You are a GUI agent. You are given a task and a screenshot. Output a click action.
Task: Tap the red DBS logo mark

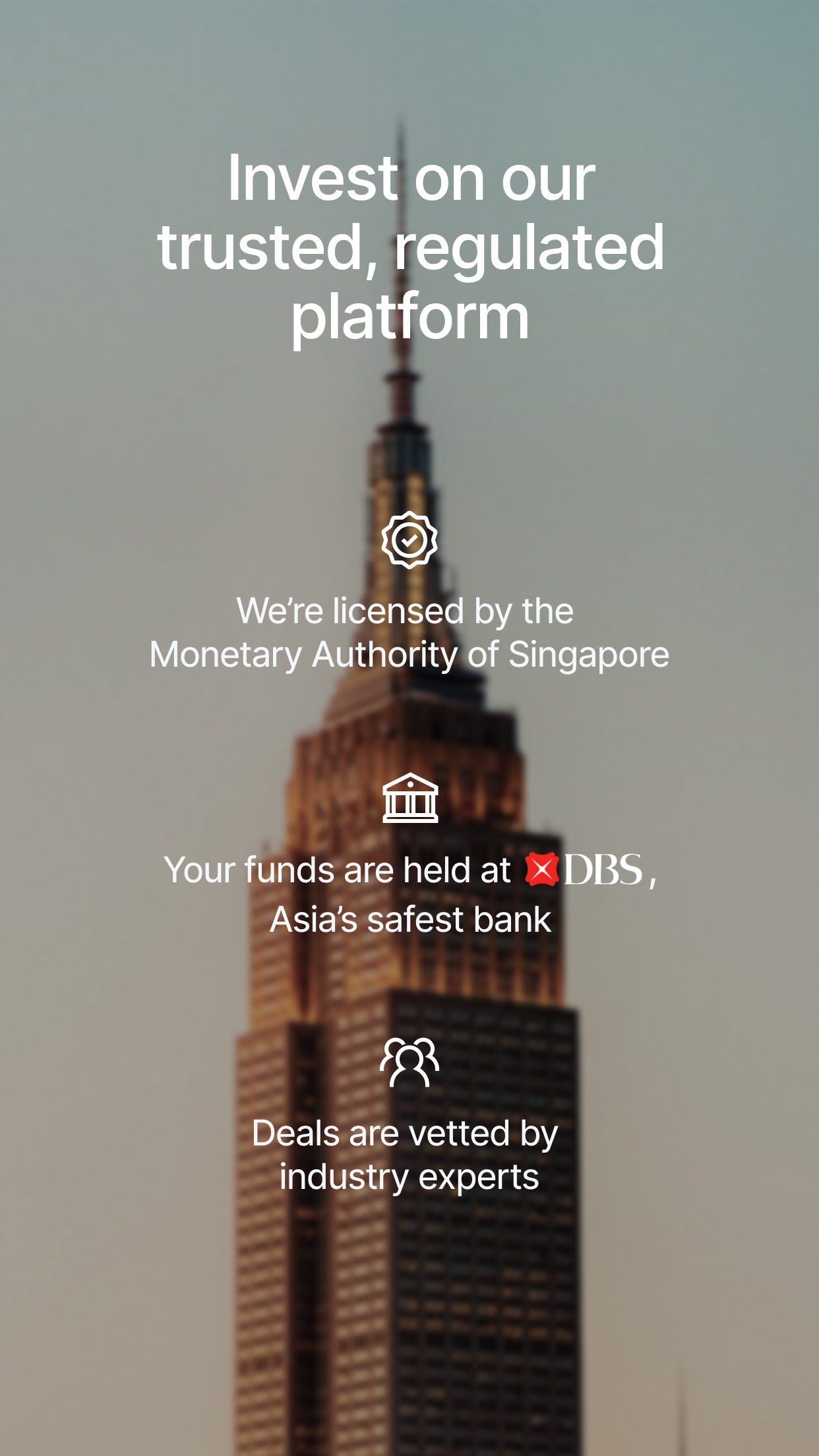542,869
